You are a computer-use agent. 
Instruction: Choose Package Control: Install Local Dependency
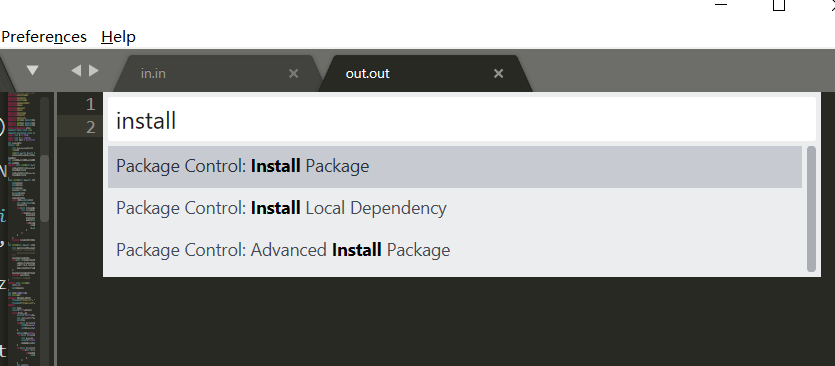coord(455,208)
